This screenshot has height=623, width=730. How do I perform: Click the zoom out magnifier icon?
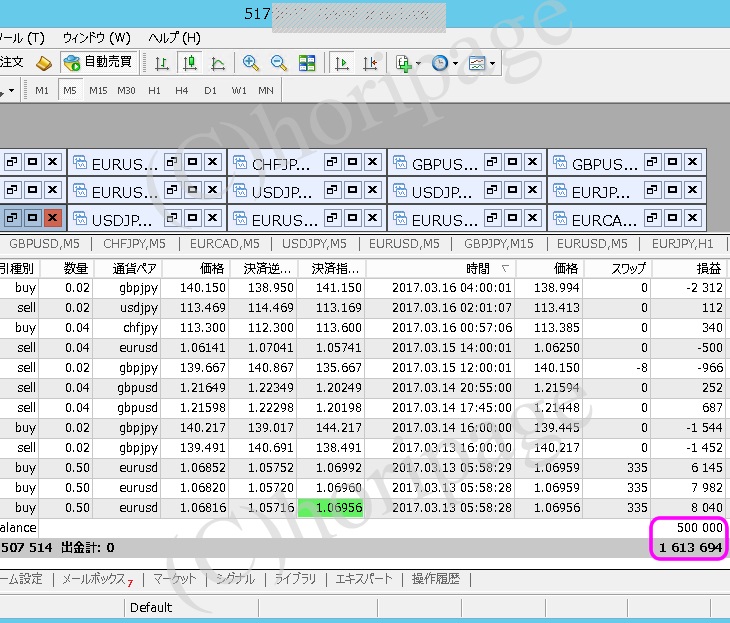coord(279,63)
